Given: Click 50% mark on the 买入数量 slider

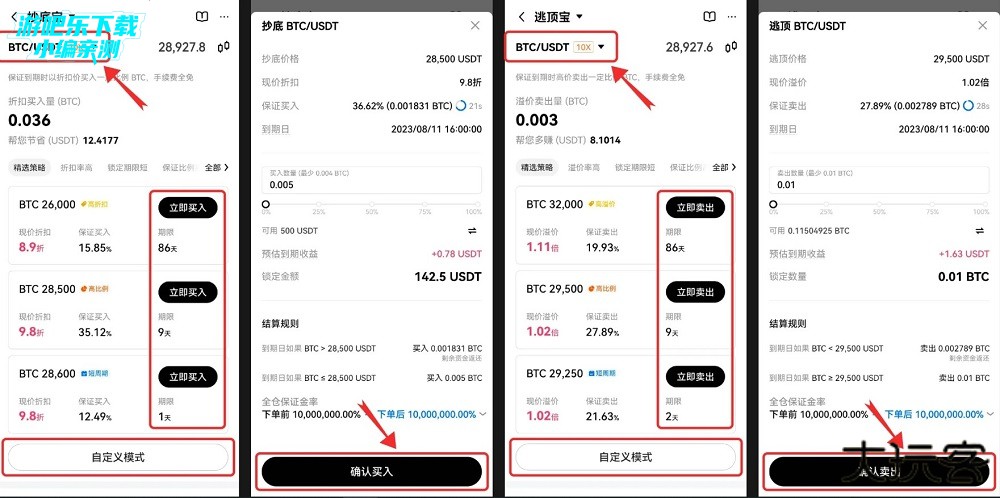Looking at the screenshot, I should point(370,205).
